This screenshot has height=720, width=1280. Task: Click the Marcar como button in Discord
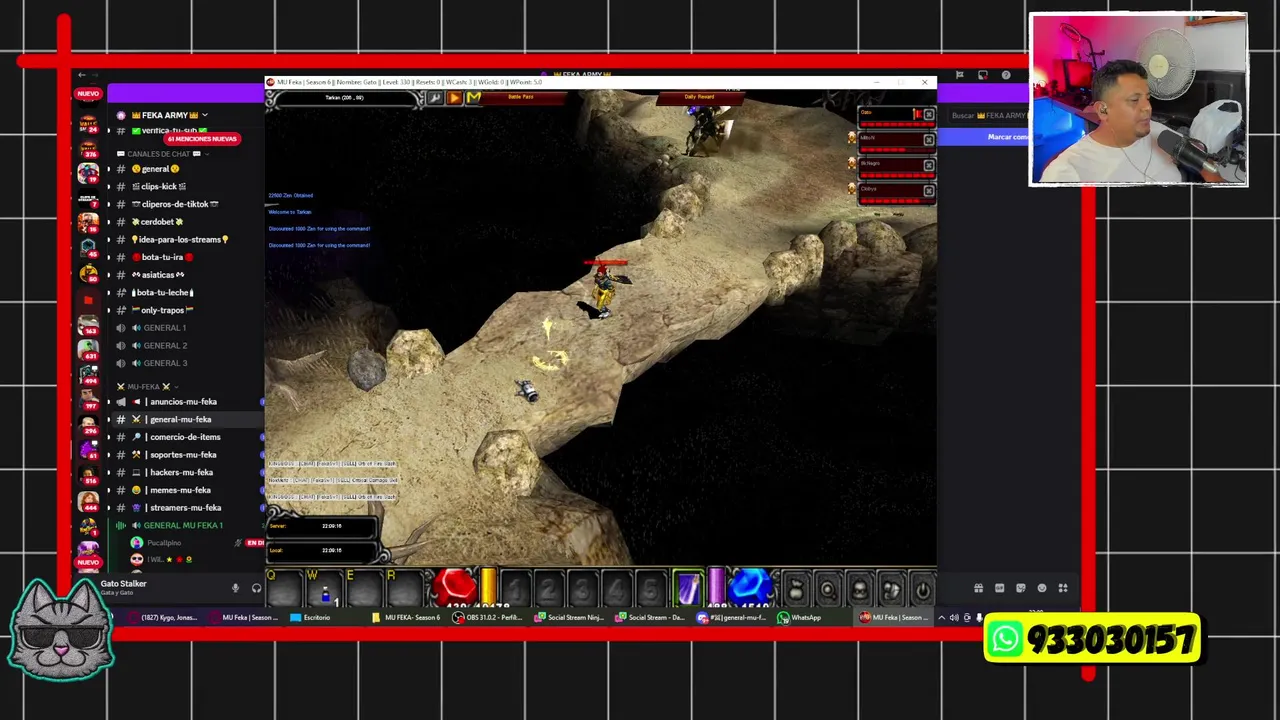(x=1007, y=137)
